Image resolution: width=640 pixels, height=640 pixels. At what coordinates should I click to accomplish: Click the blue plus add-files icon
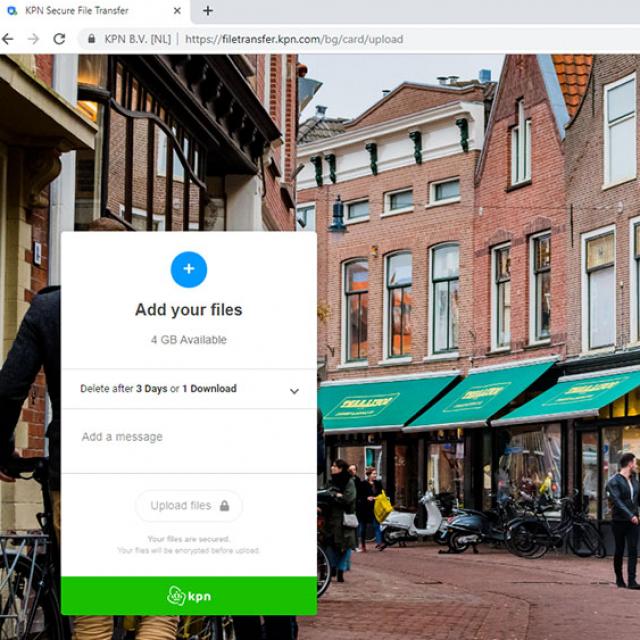[x=188, y=269]
